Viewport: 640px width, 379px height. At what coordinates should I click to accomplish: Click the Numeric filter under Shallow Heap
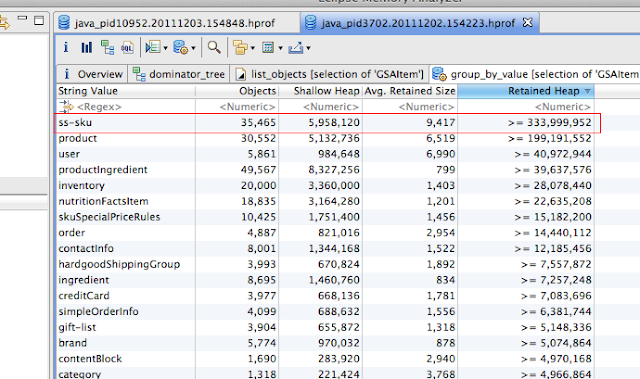[320, 107]
